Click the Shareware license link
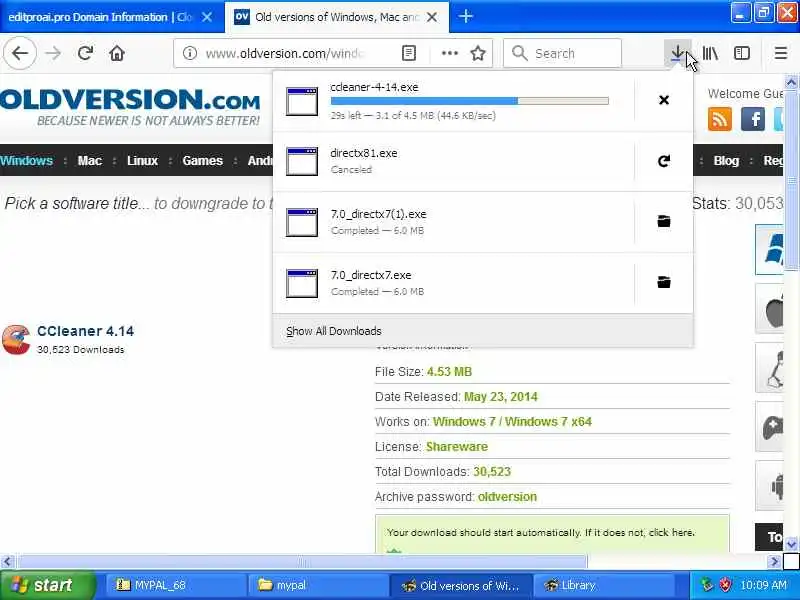Screen dimensions: 800x600 pyautogui.click(x=457, y=447)
